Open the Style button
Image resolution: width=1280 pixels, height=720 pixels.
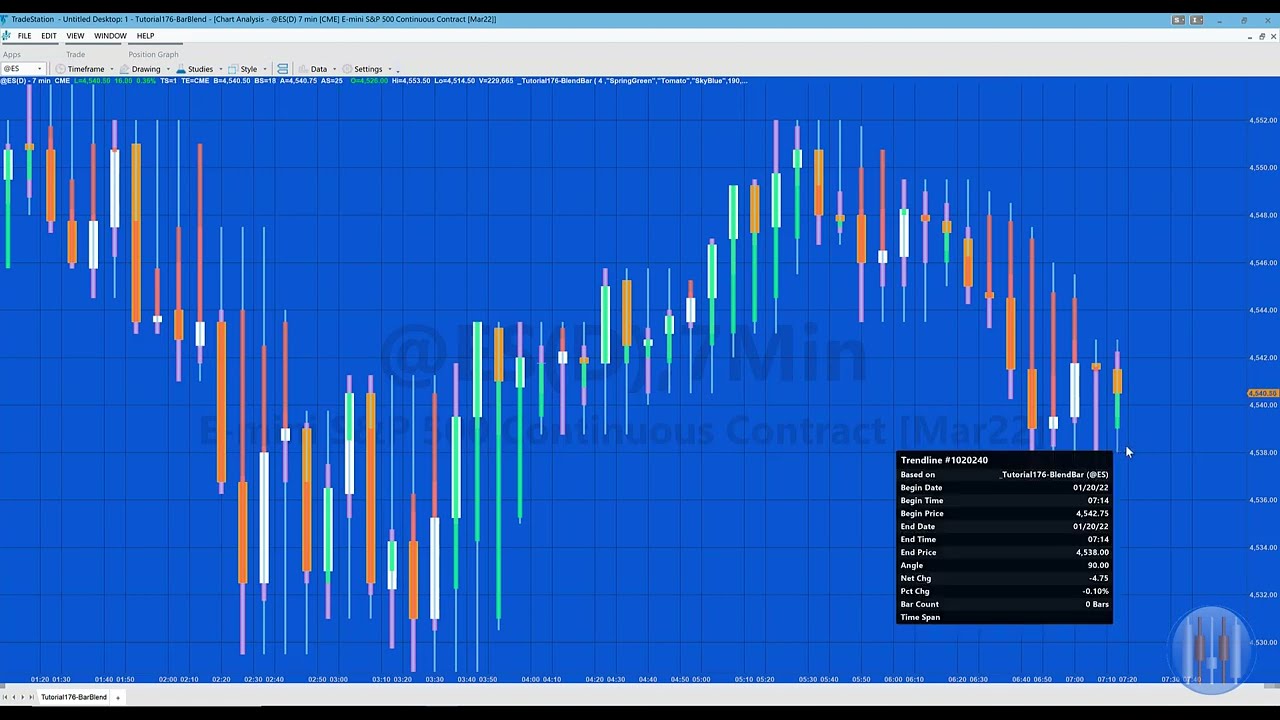(x=248, y=69)
